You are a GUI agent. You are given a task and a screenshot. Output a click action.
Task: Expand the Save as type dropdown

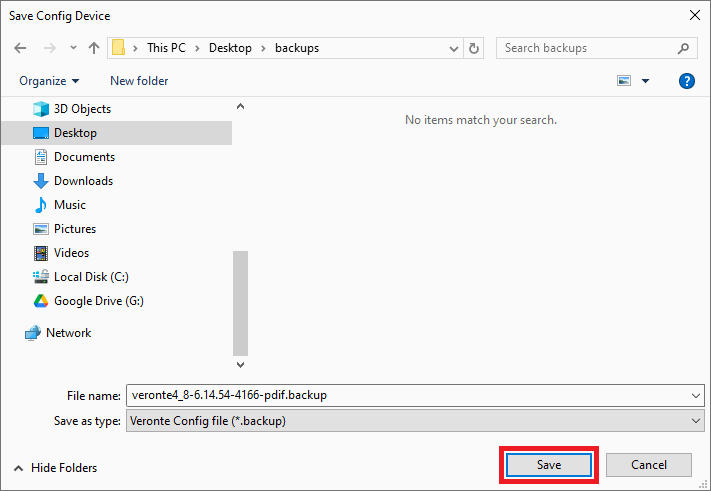[696, 421]
